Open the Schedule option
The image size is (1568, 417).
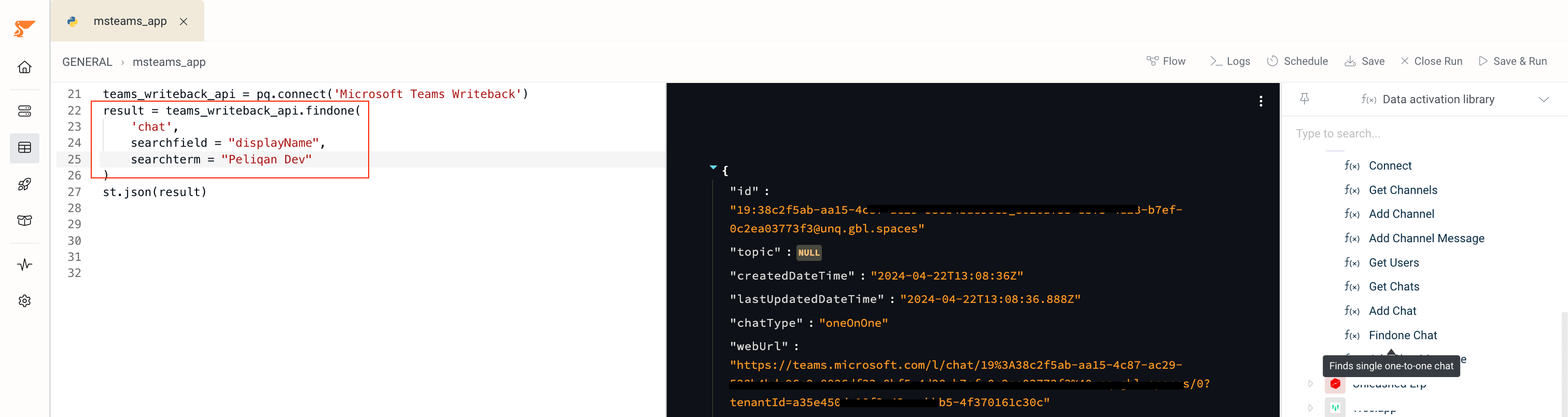pos(1297,62)
